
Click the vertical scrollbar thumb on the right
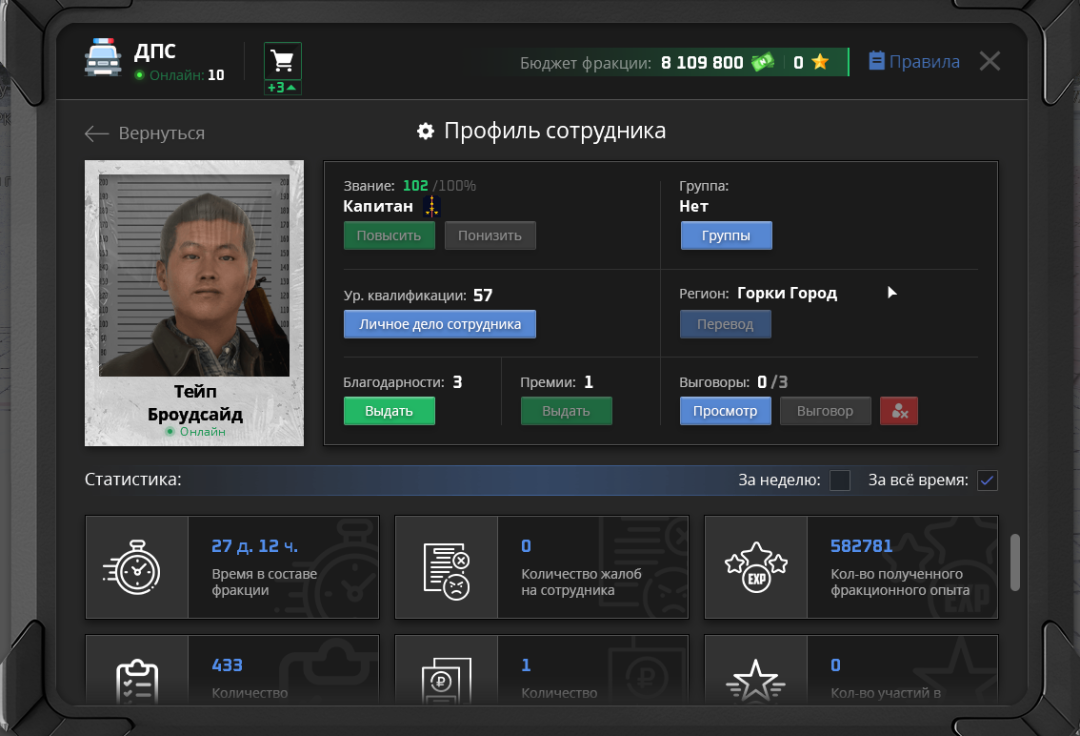coord(1016,562)
